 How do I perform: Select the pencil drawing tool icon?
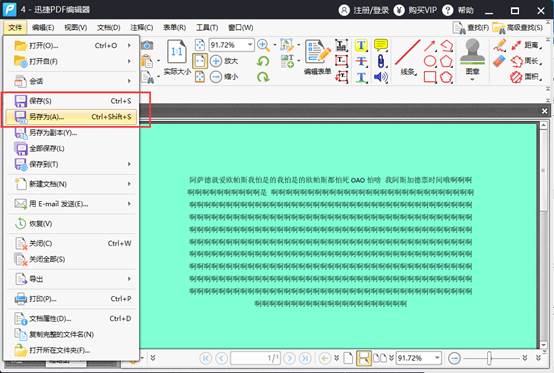click(500, 45)
